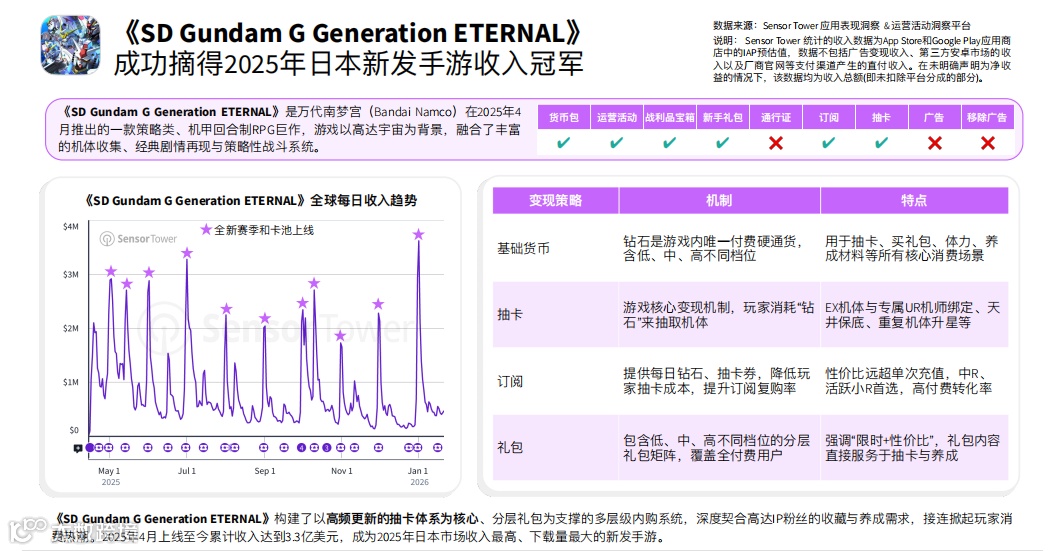Screen dimensions: 1060x551
Task: Click the star between Nov 1 and Jan 1
Action: coord(379,304)
